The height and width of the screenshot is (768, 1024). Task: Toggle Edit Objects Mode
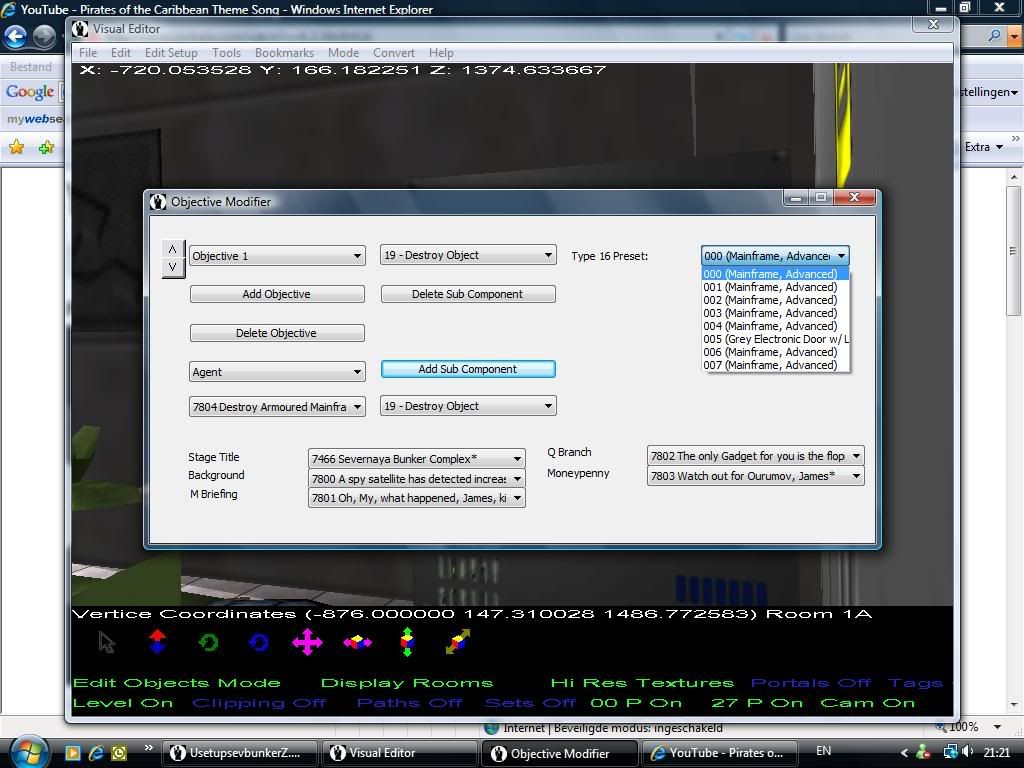[x=177, y=683]
